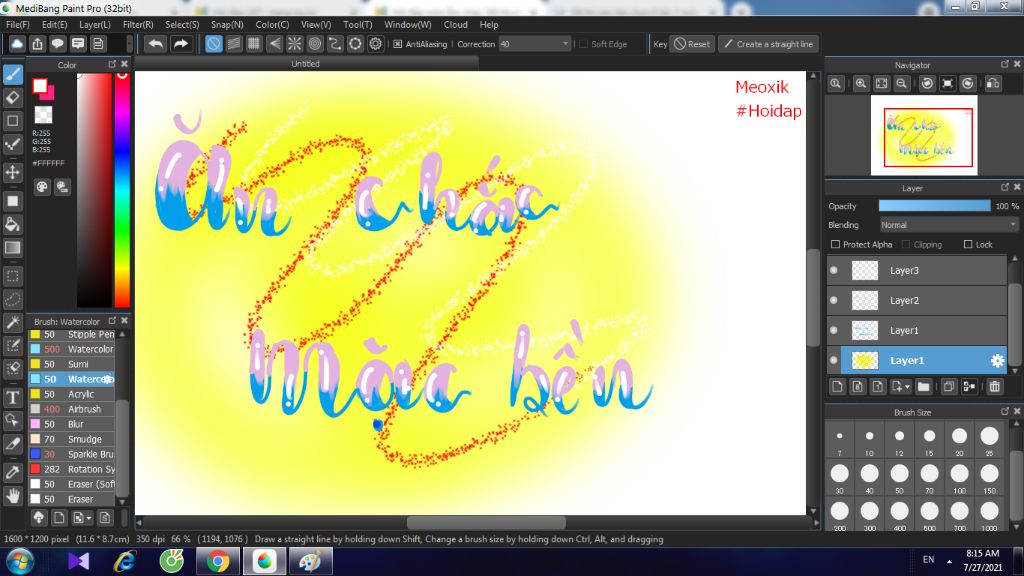Hide Layer2 visibility dot
This screenshot has height=576, width=1024.
pos(834,300)
